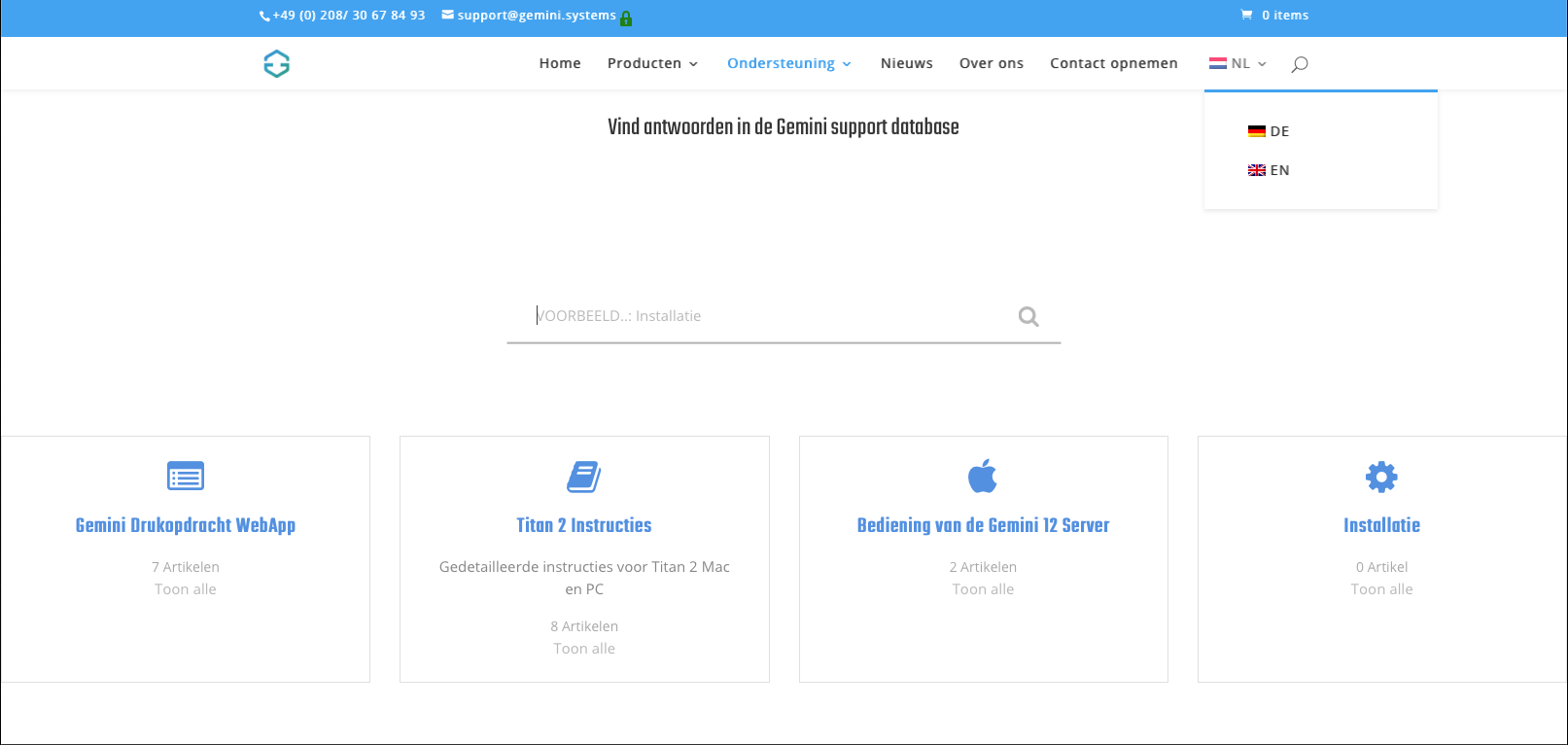
Task: Open the Contact opnemen page
Action: click(1113, 64)
